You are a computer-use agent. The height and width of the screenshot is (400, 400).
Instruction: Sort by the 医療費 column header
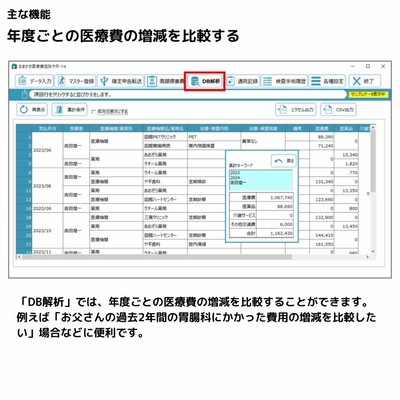pos(322,128)
